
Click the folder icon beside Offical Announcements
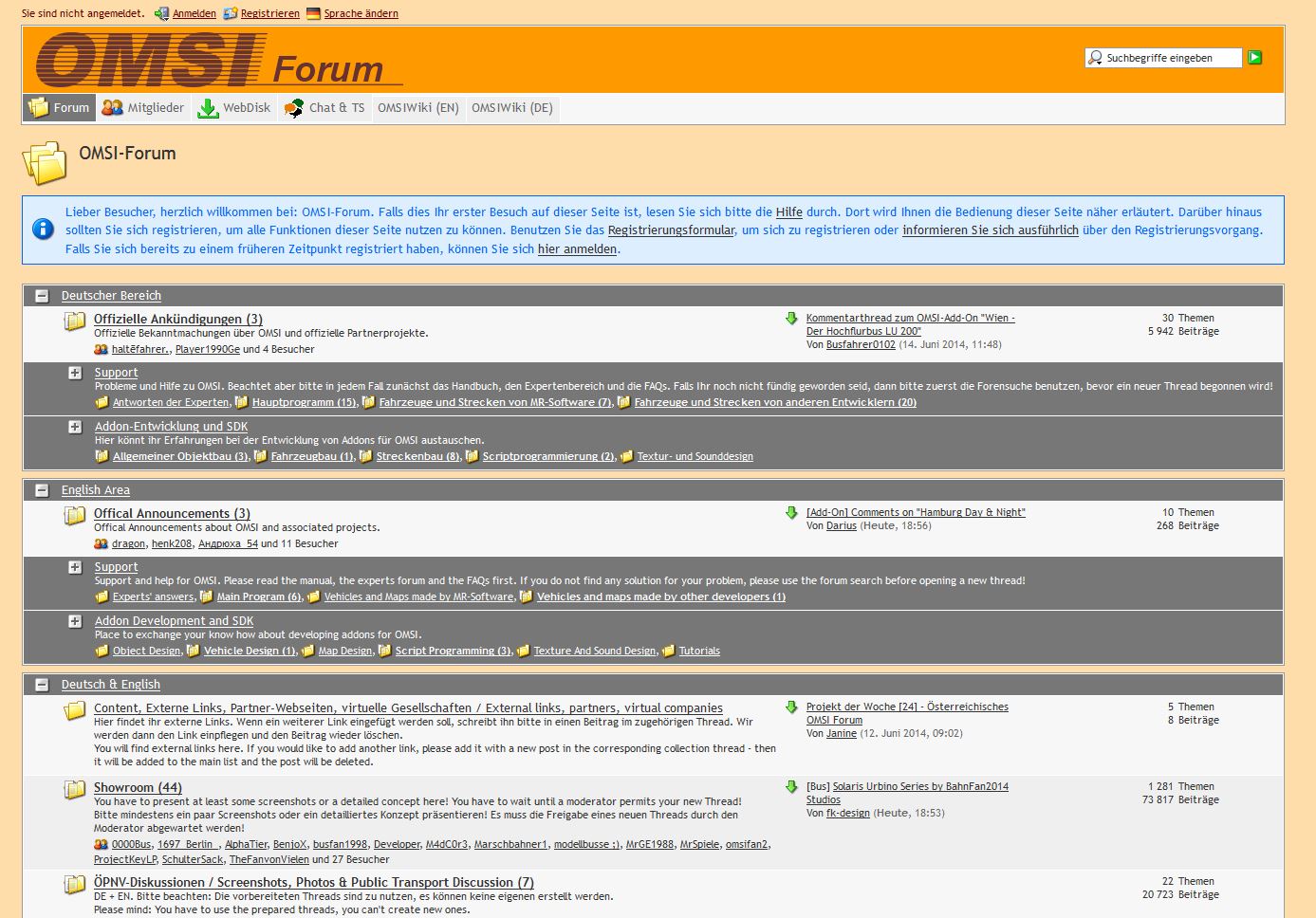click(75, 516)
